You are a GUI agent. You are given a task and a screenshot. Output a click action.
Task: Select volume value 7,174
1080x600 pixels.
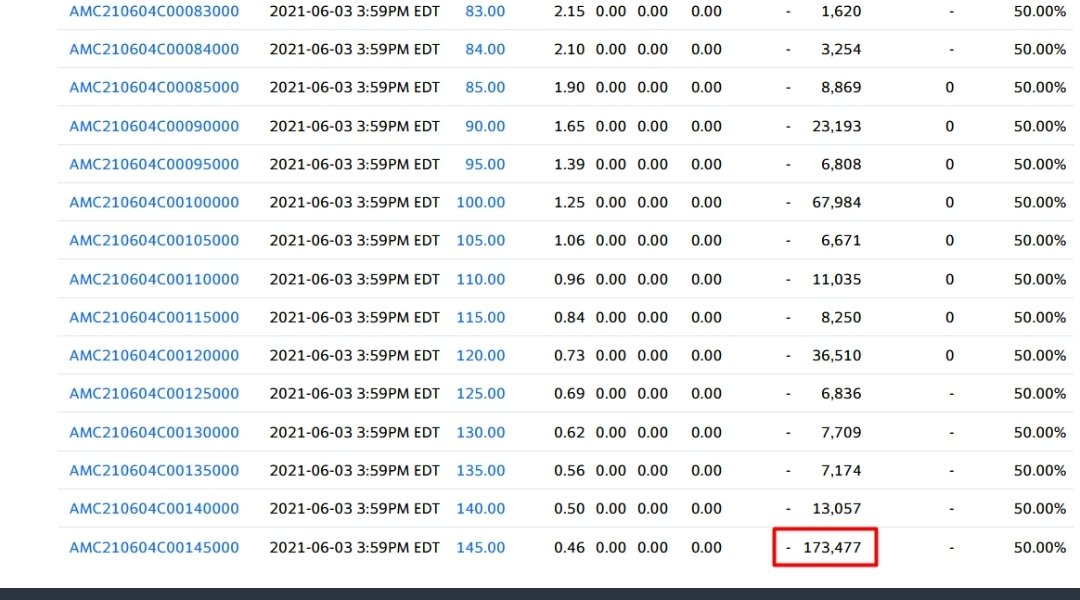[841, 470]
